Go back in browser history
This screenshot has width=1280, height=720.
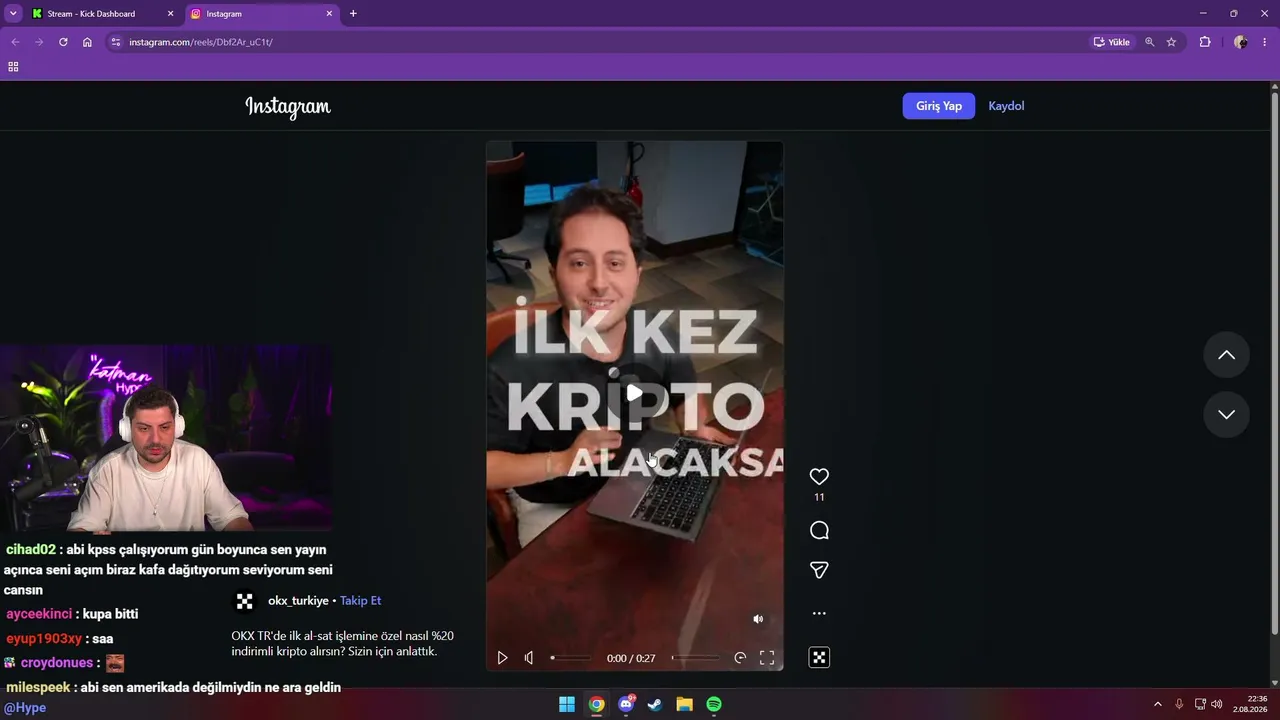pyautogui.click(x=15, y=42)
